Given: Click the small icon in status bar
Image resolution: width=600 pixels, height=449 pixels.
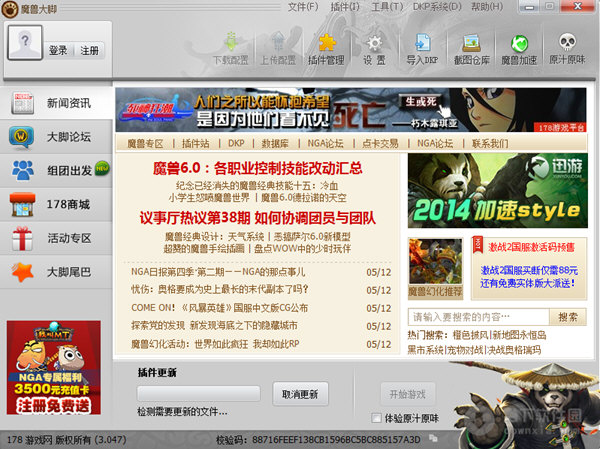Looking at the screenshot, I should click(433, 438).
